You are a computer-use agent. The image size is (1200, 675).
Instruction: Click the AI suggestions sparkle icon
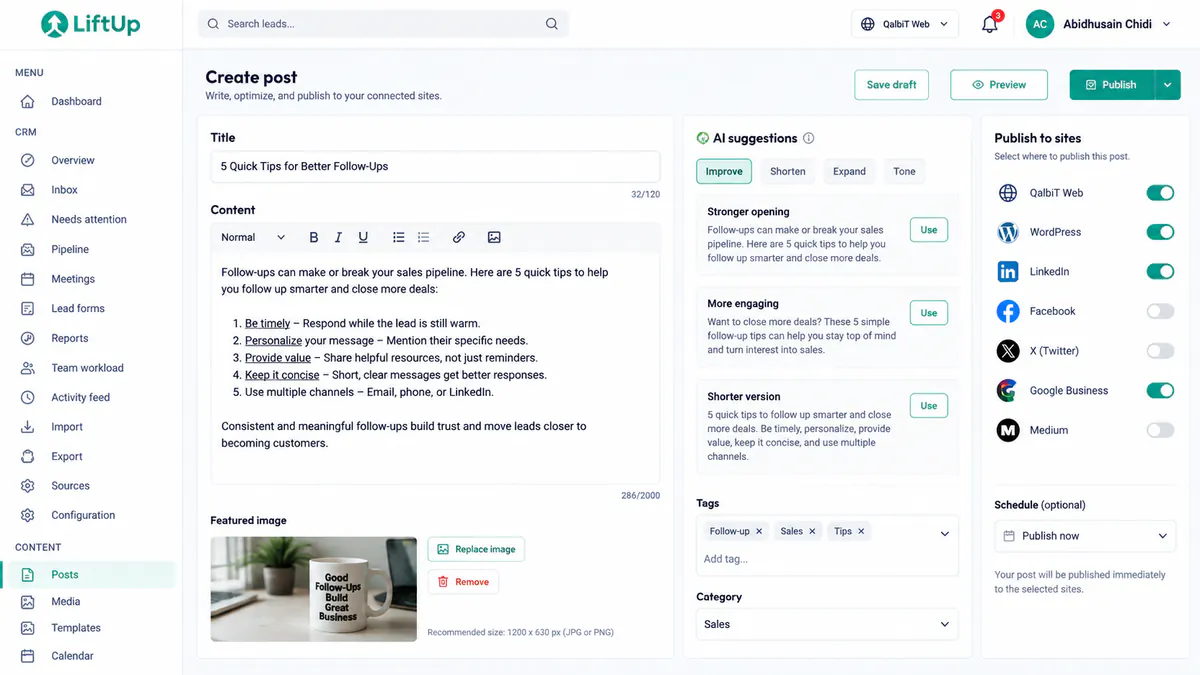[702, 138]
